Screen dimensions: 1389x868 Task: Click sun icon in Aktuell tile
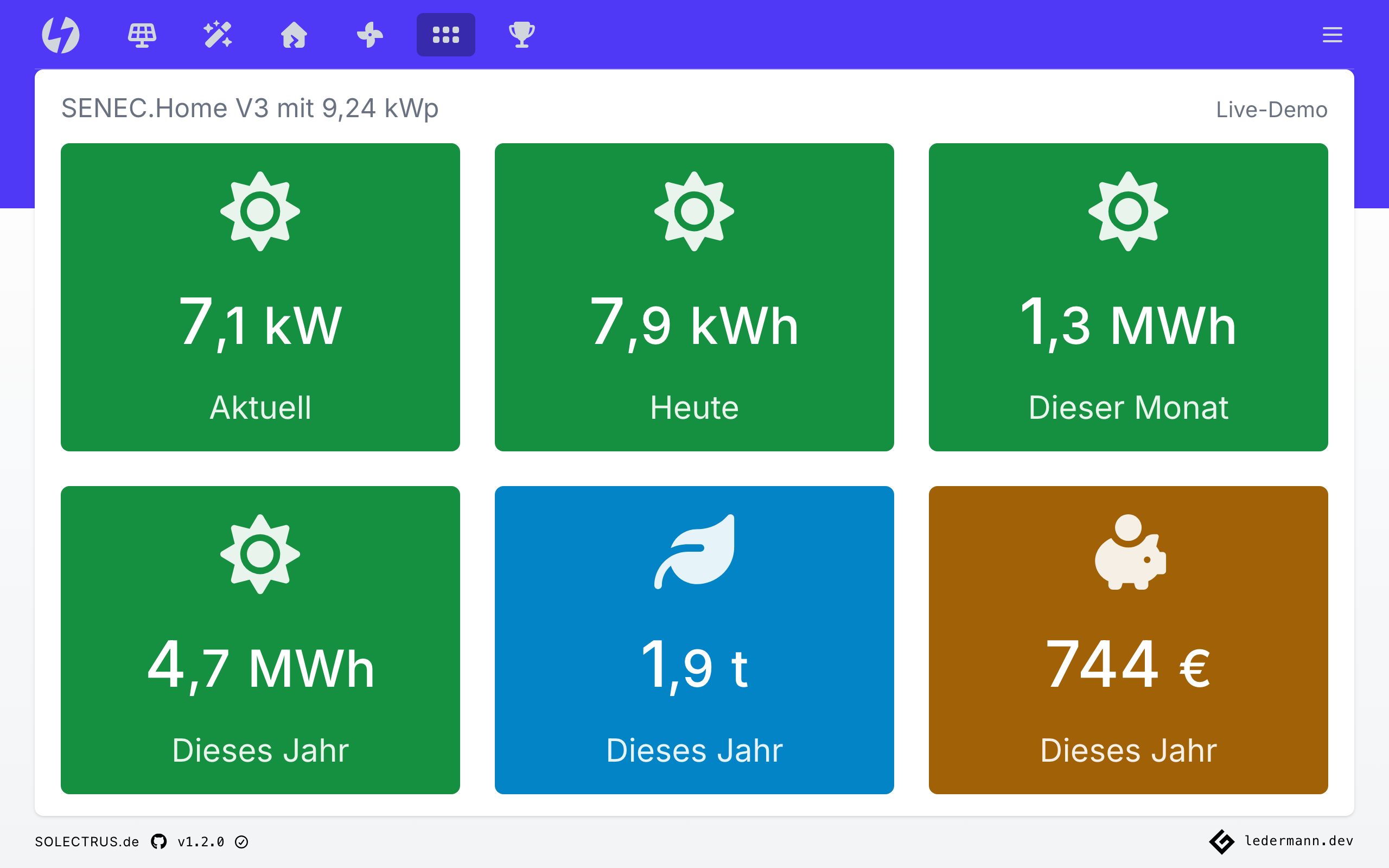coord(260,211)
